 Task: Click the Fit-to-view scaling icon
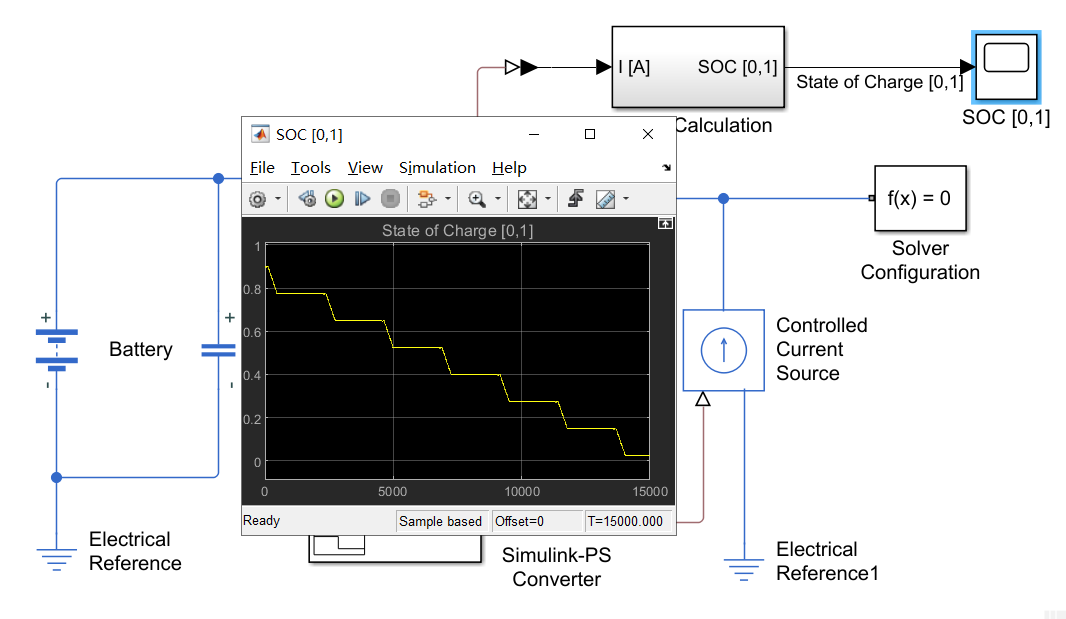click(x=529, y=198)
